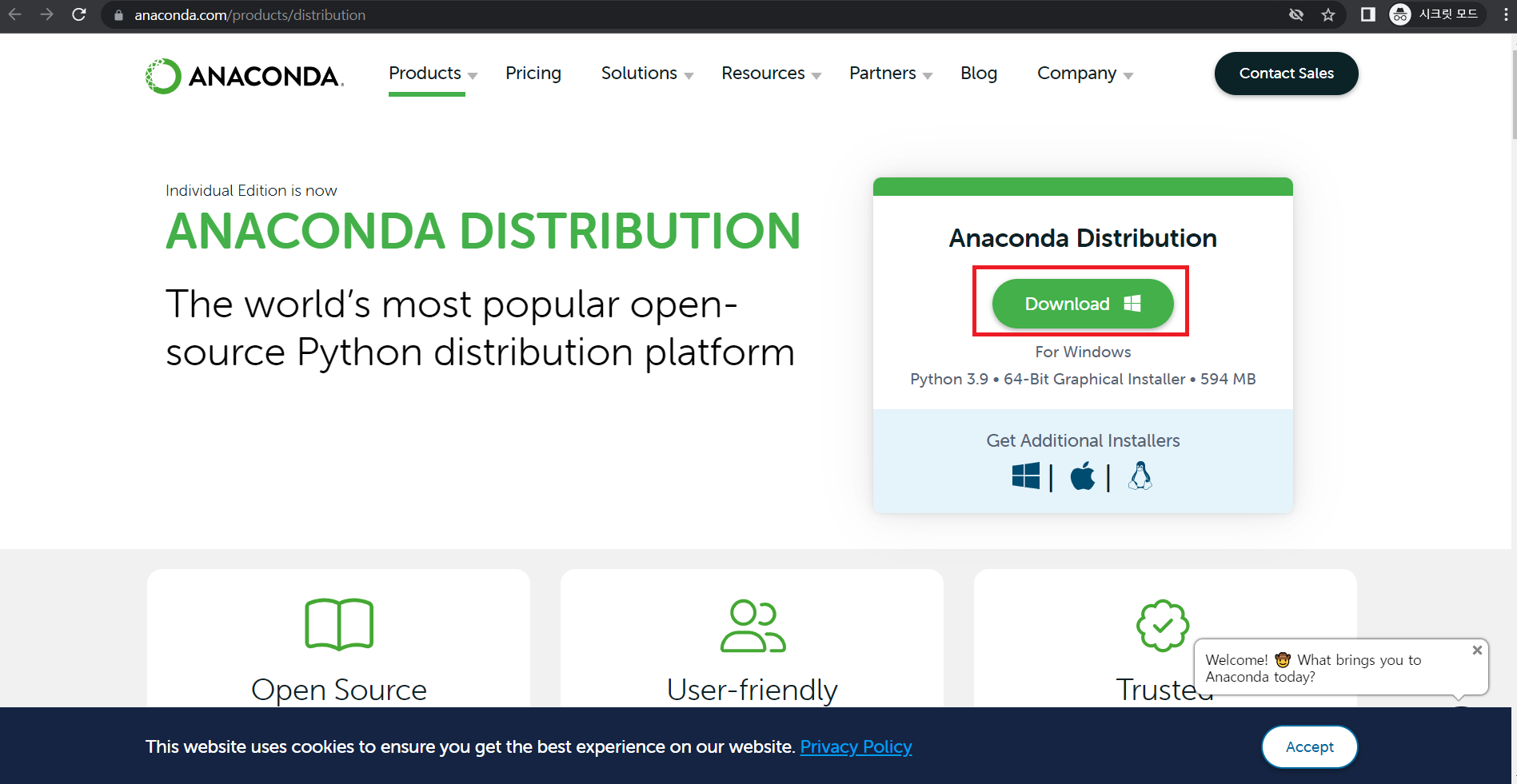Viewport: 1517px width, 784px height.
Task: Expand the Solutions dropdown arrow
Action: pos(689,76)
